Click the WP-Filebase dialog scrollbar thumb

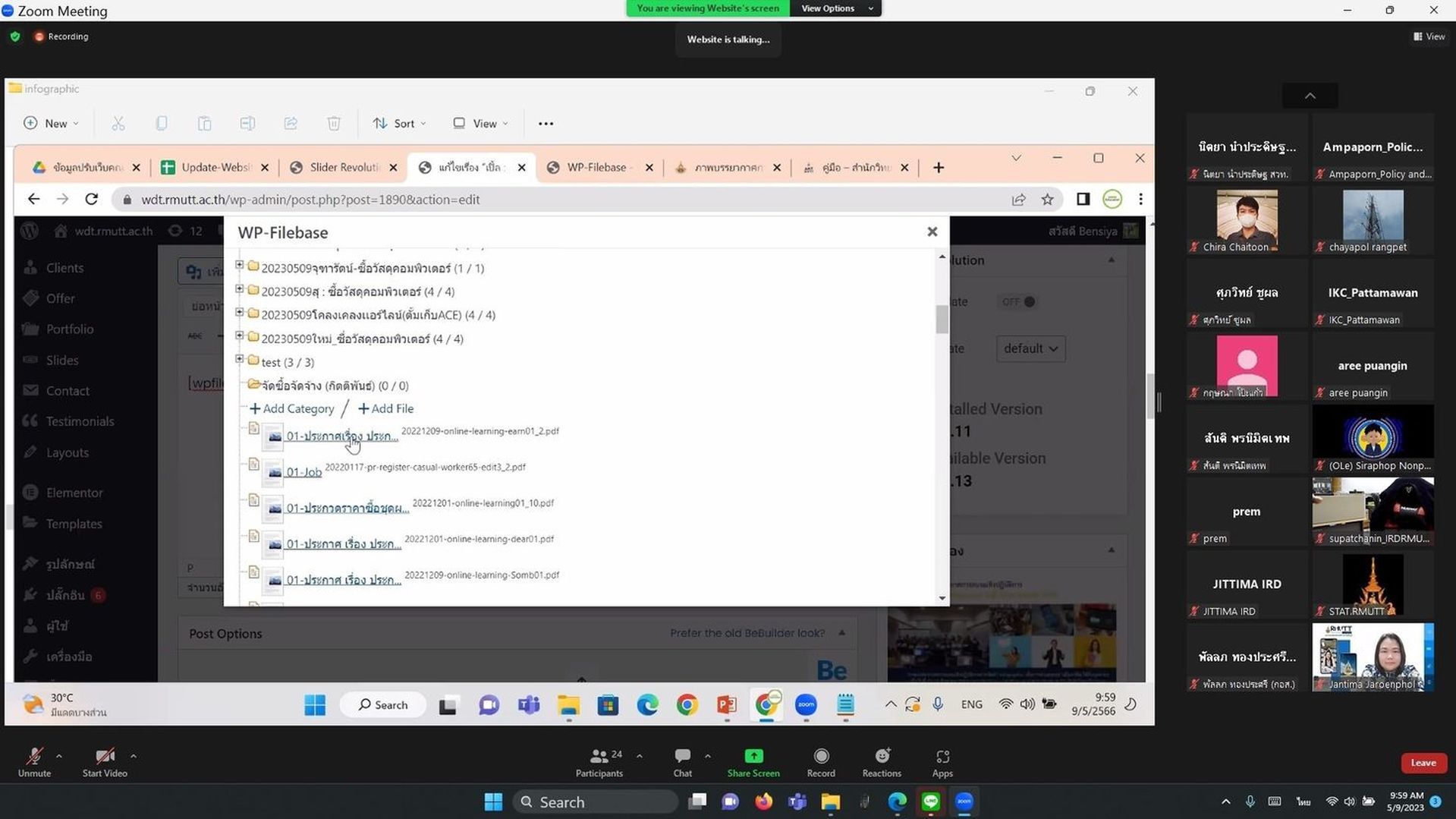942,319
